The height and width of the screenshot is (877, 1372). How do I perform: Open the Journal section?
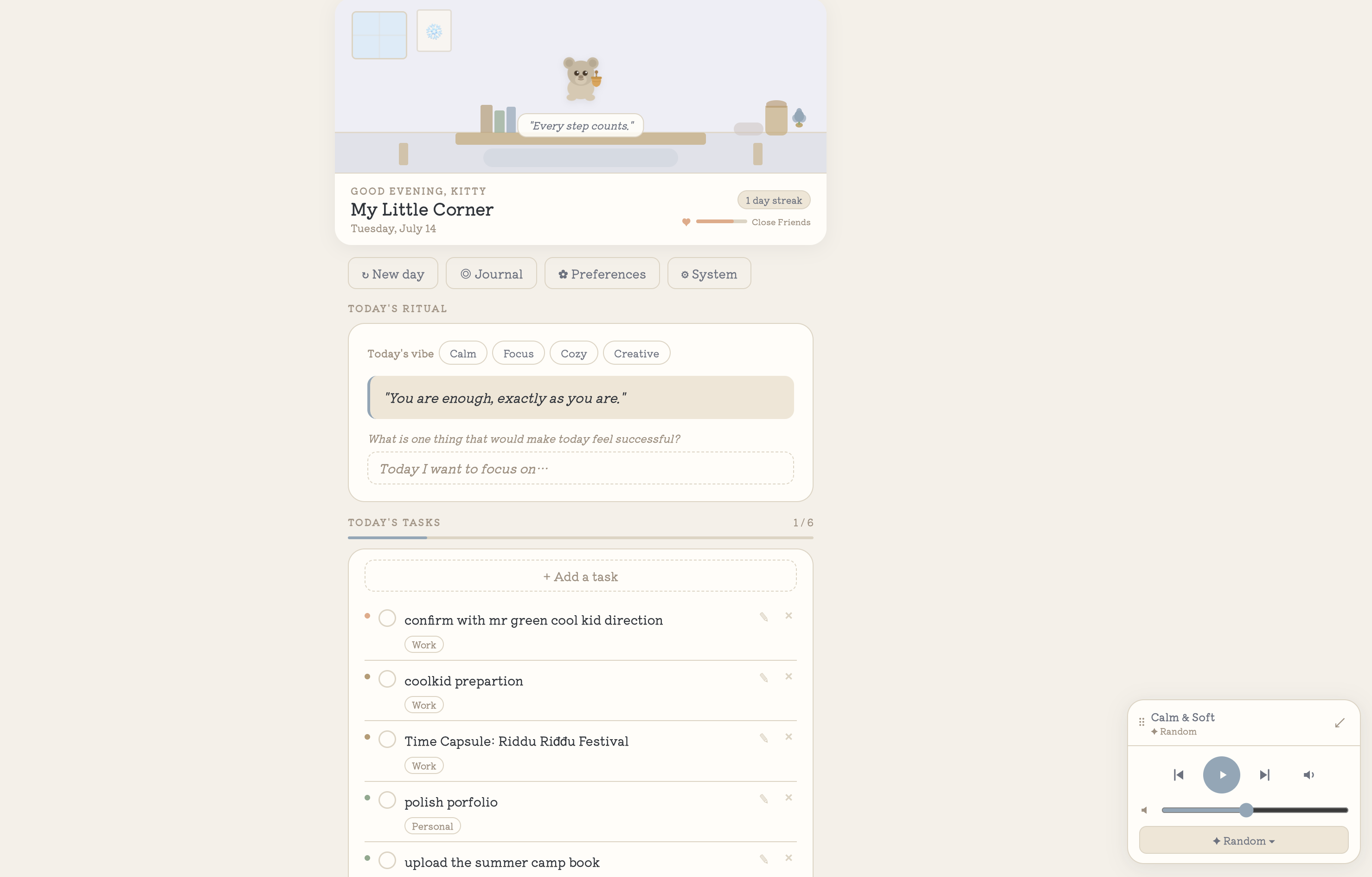pyautogui.click(x=491, y=273)
